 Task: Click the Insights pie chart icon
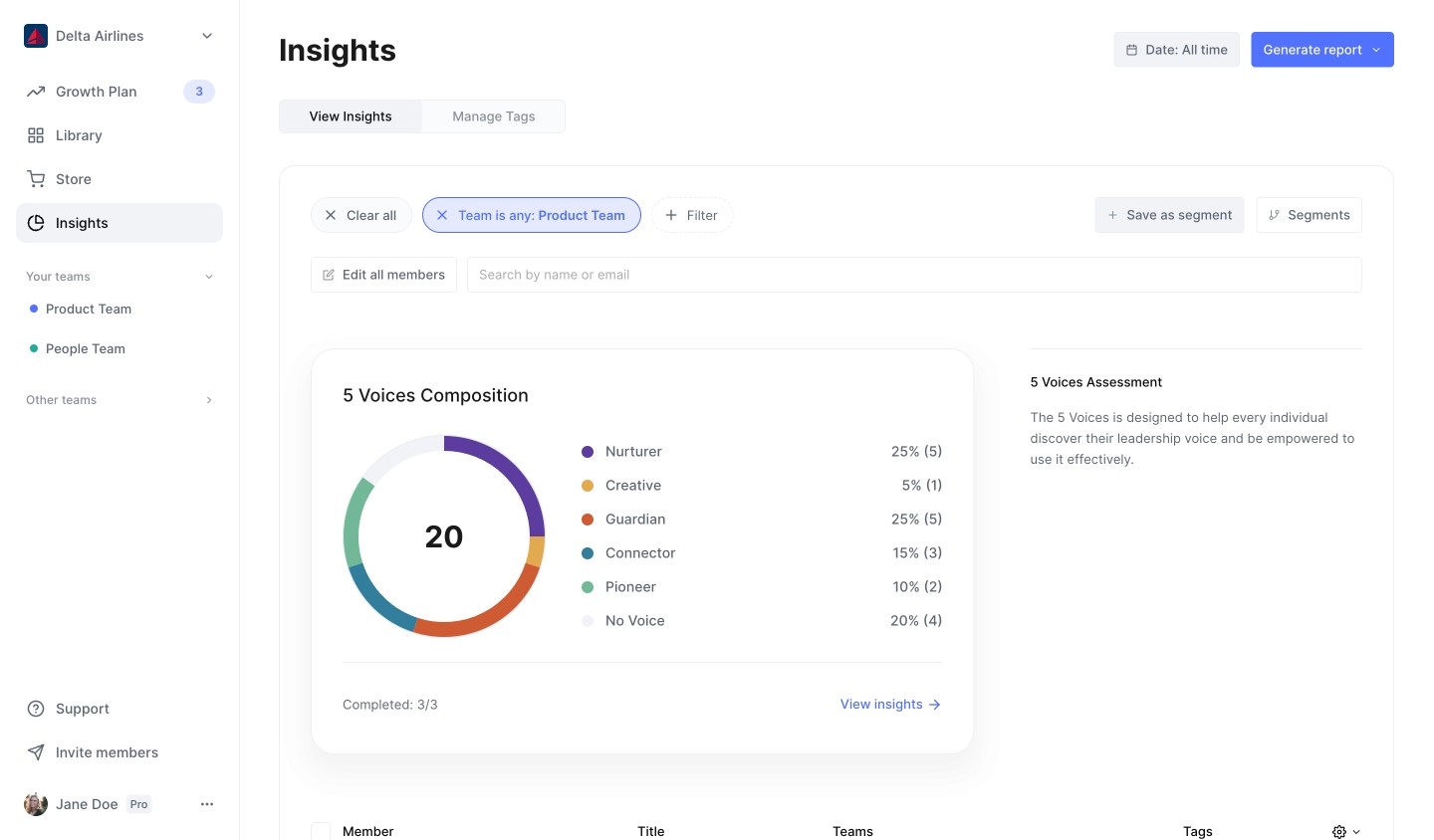pos(36,223)
